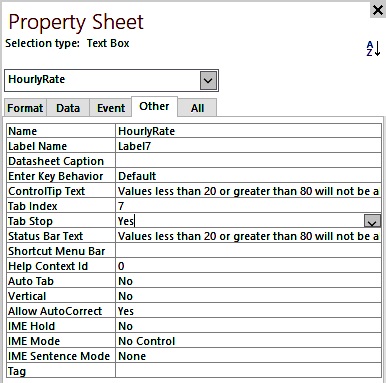Show the All properties tab
386x383 pixels.
point(197,108)
